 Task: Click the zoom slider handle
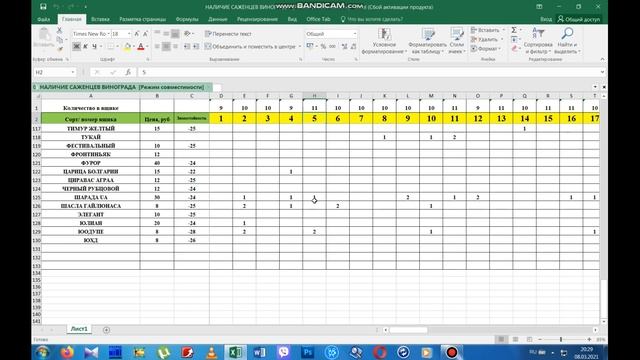tap(561, 340)
